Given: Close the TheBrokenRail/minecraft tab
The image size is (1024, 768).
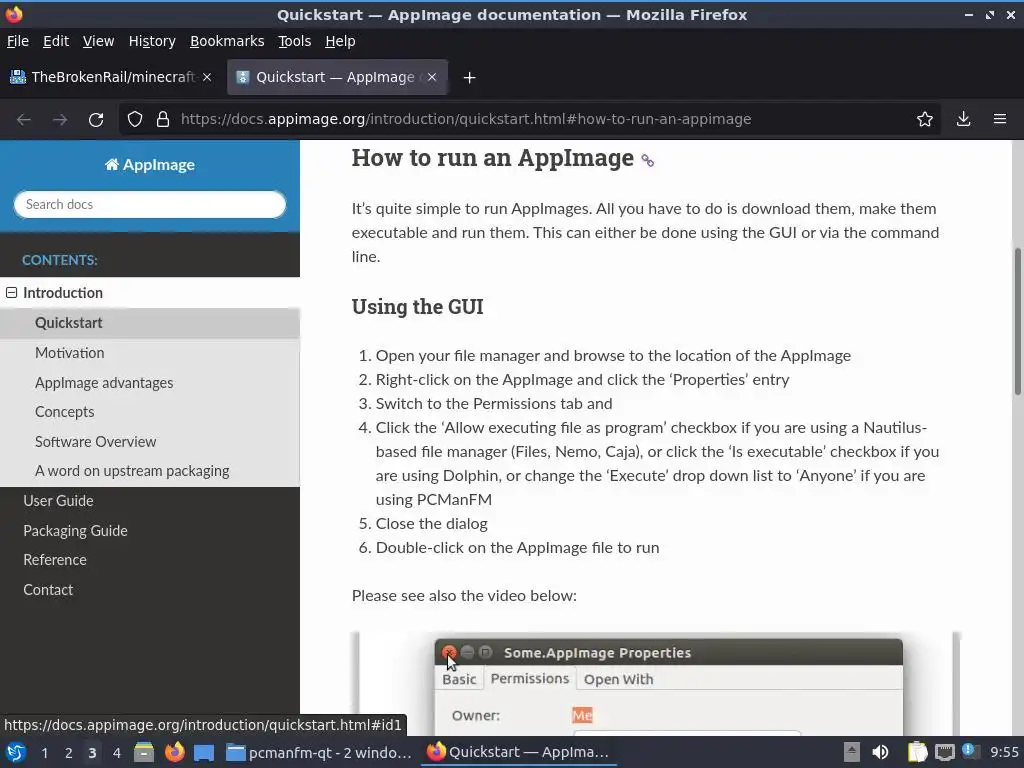Looking at the screenshot, I should 207,77.
